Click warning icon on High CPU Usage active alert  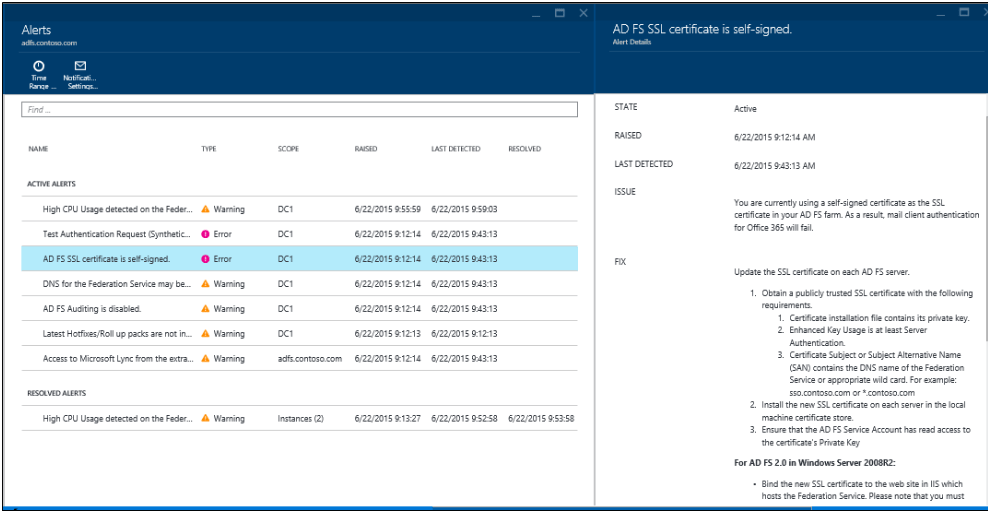[206, 210]
